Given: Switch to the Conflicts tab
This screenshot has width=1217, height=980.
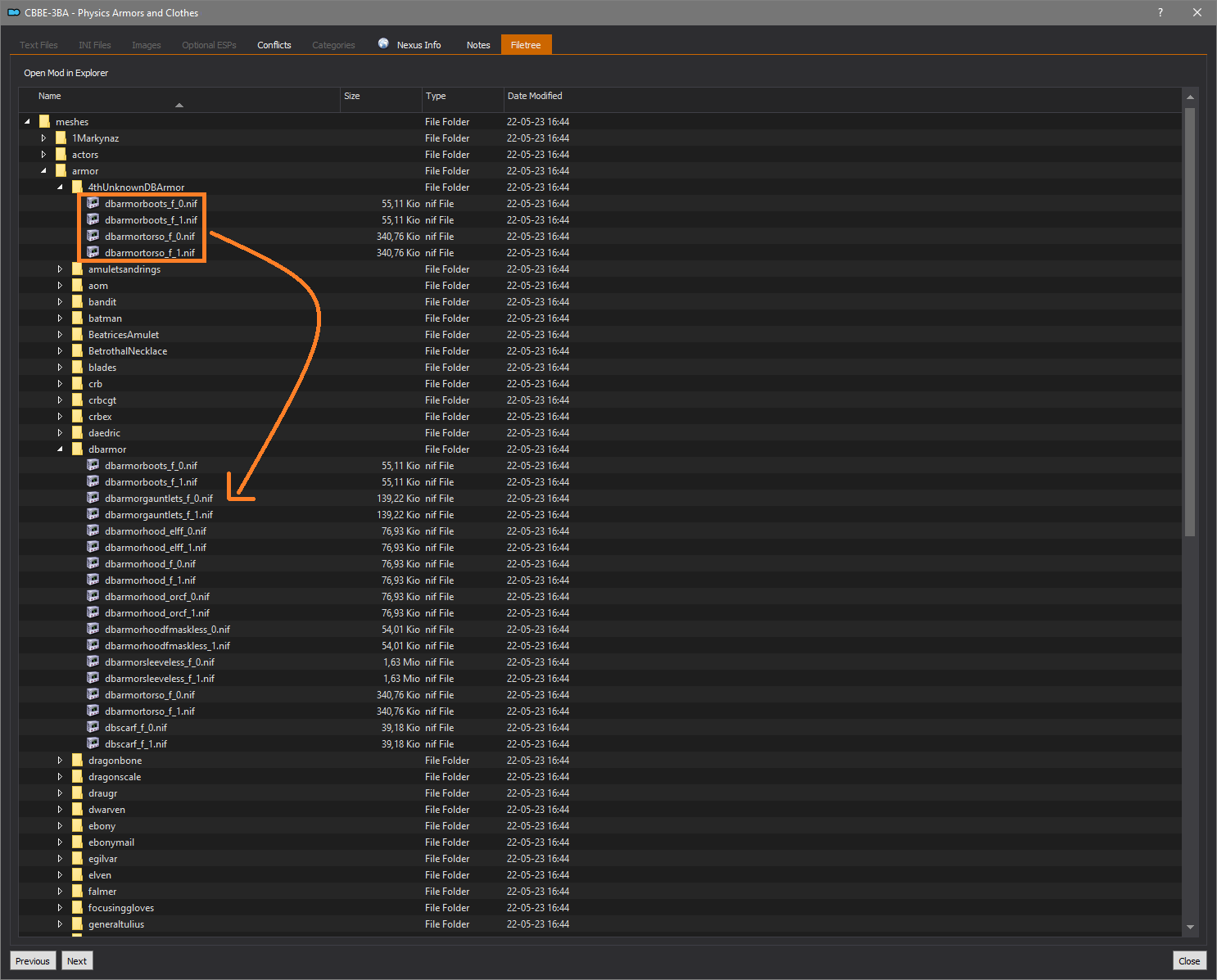Looking at the screenshot, I should 274,45.
